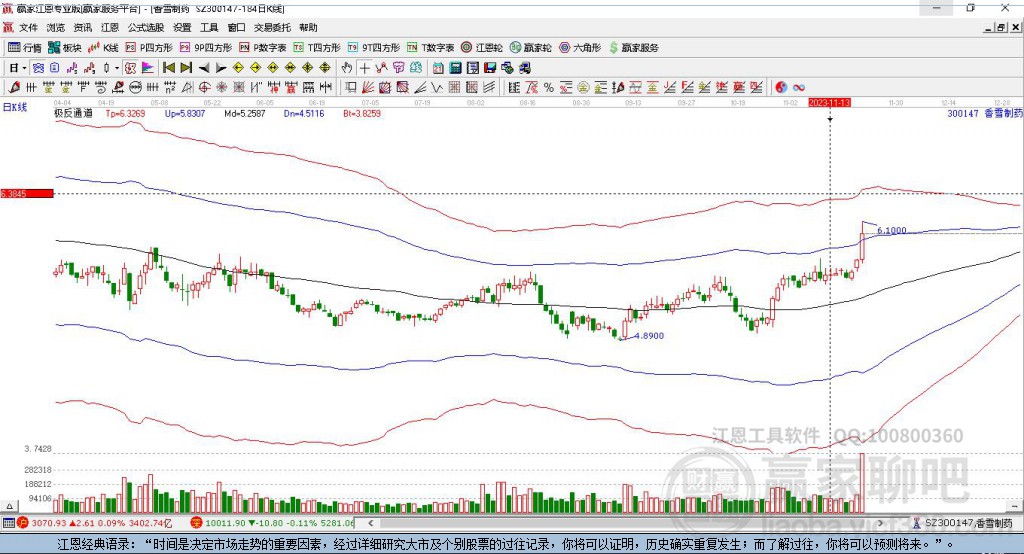Click the 赢家服务 dollar sign icon
Image resolution: width=1024 pixels, height=554 pixels.
pyautogui.click(x=613, y=48)
